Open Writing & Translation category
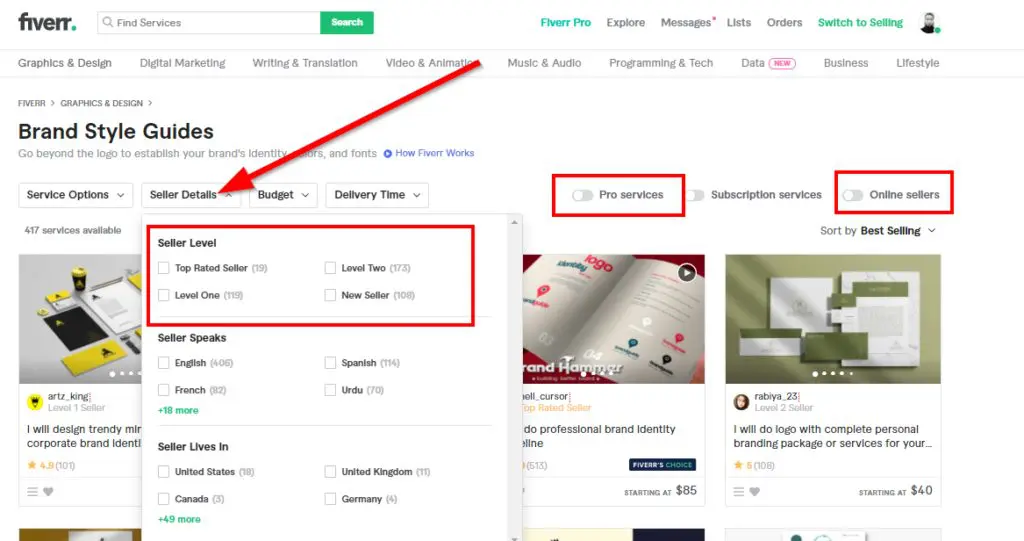Viewport: 1024px width, 541px height. point(305,63)
